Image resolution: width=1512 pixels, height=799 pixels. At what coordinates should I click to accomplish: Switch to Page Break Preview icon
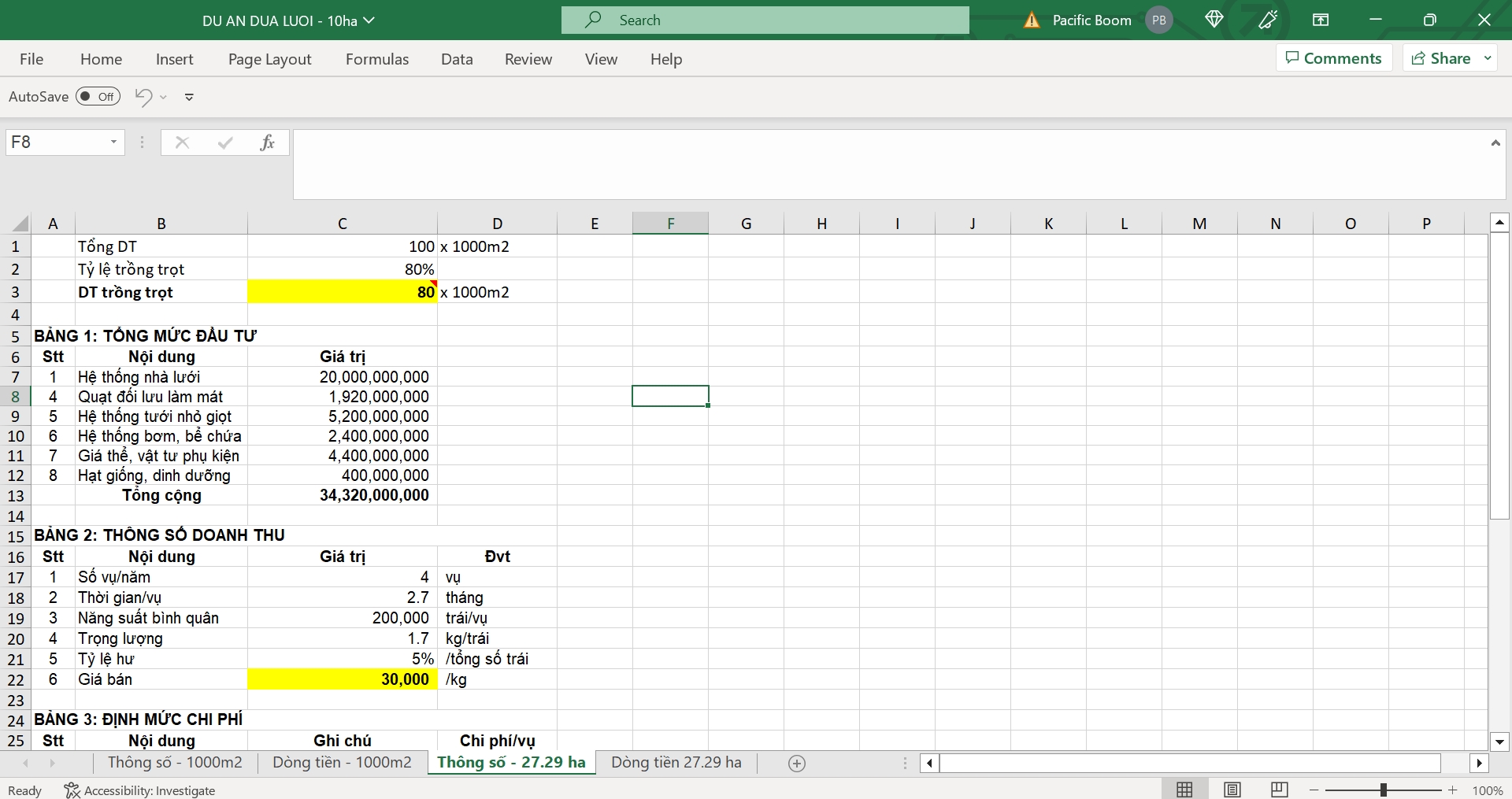coord(1280,790)
